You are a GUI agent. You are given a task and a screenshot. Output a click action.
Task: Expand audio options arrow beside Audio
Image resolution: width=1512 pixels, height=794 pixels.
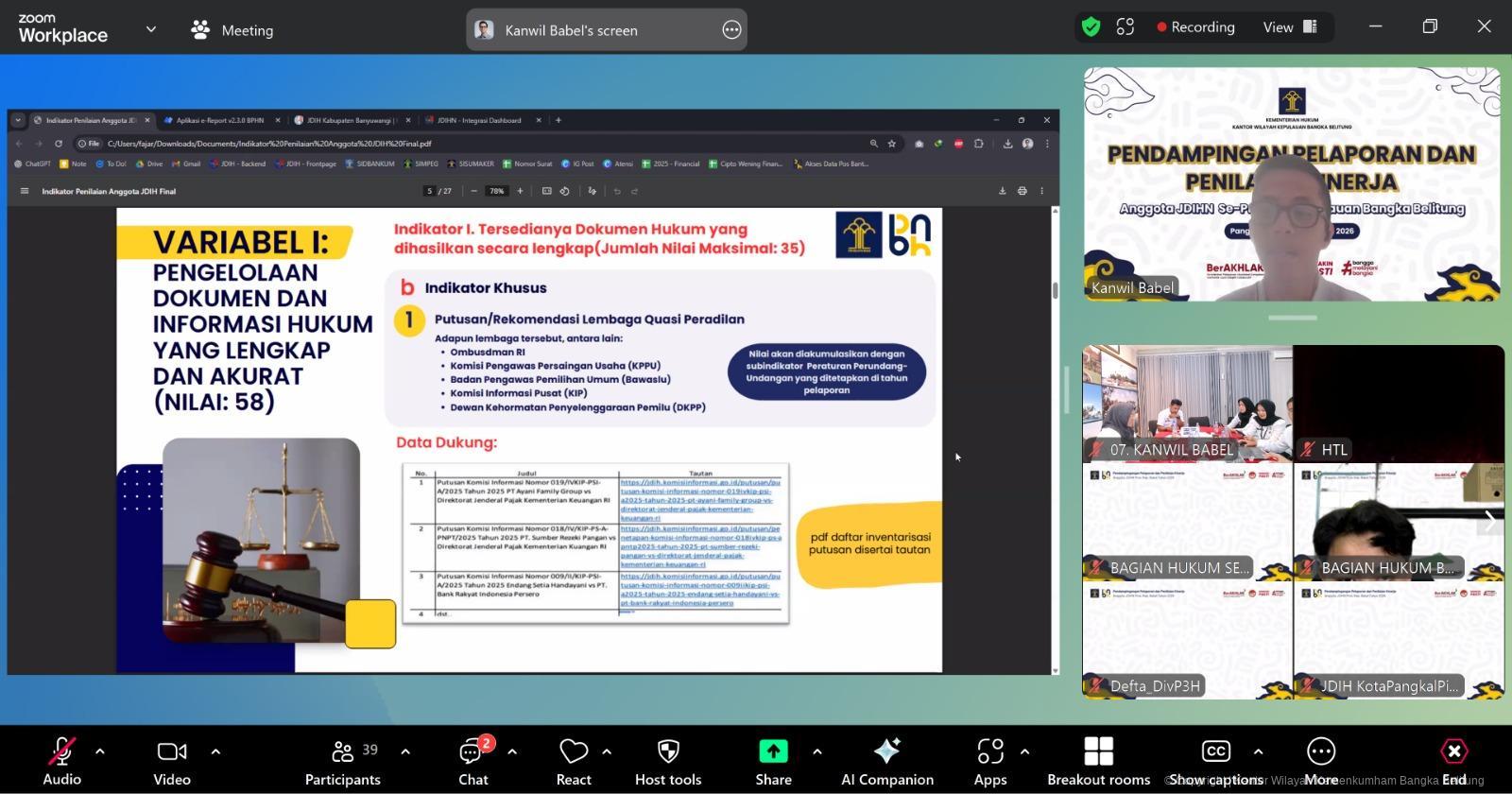point(100,751)
